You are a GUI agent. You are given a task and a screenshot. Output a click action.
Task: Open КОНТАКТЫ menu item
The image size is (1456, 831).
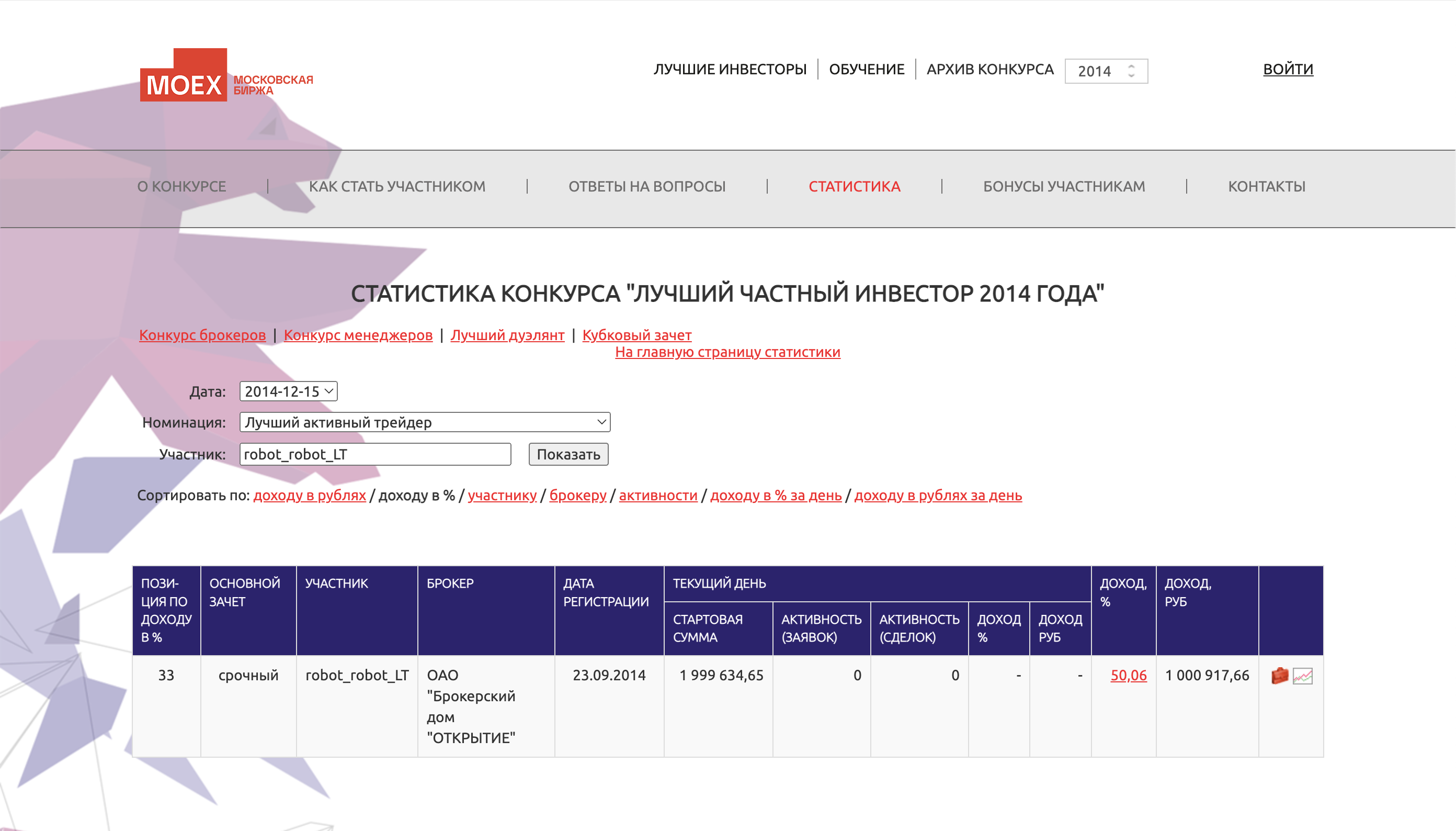tap(1266, 186)
